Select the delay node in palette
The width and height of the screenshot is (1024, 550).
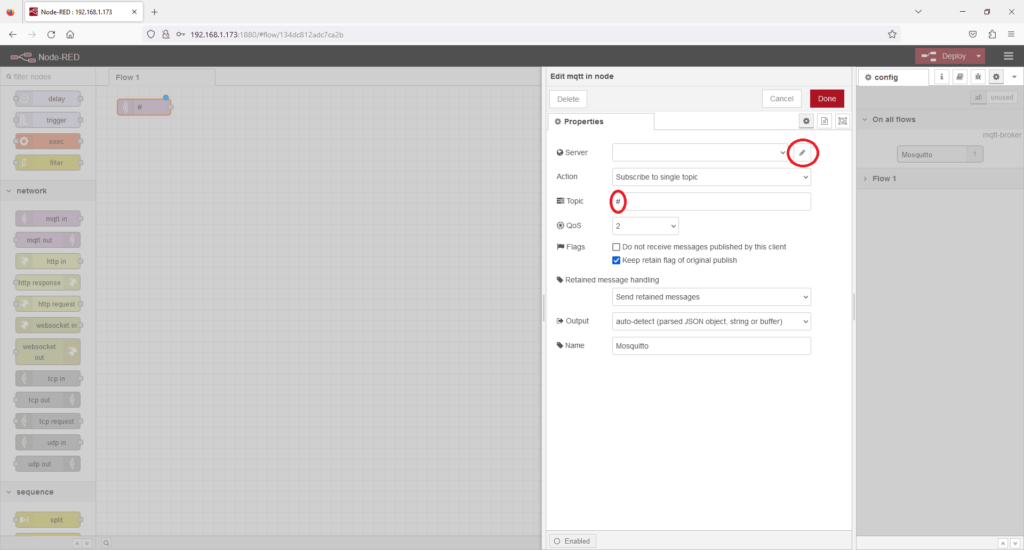(x=49, y=99)
